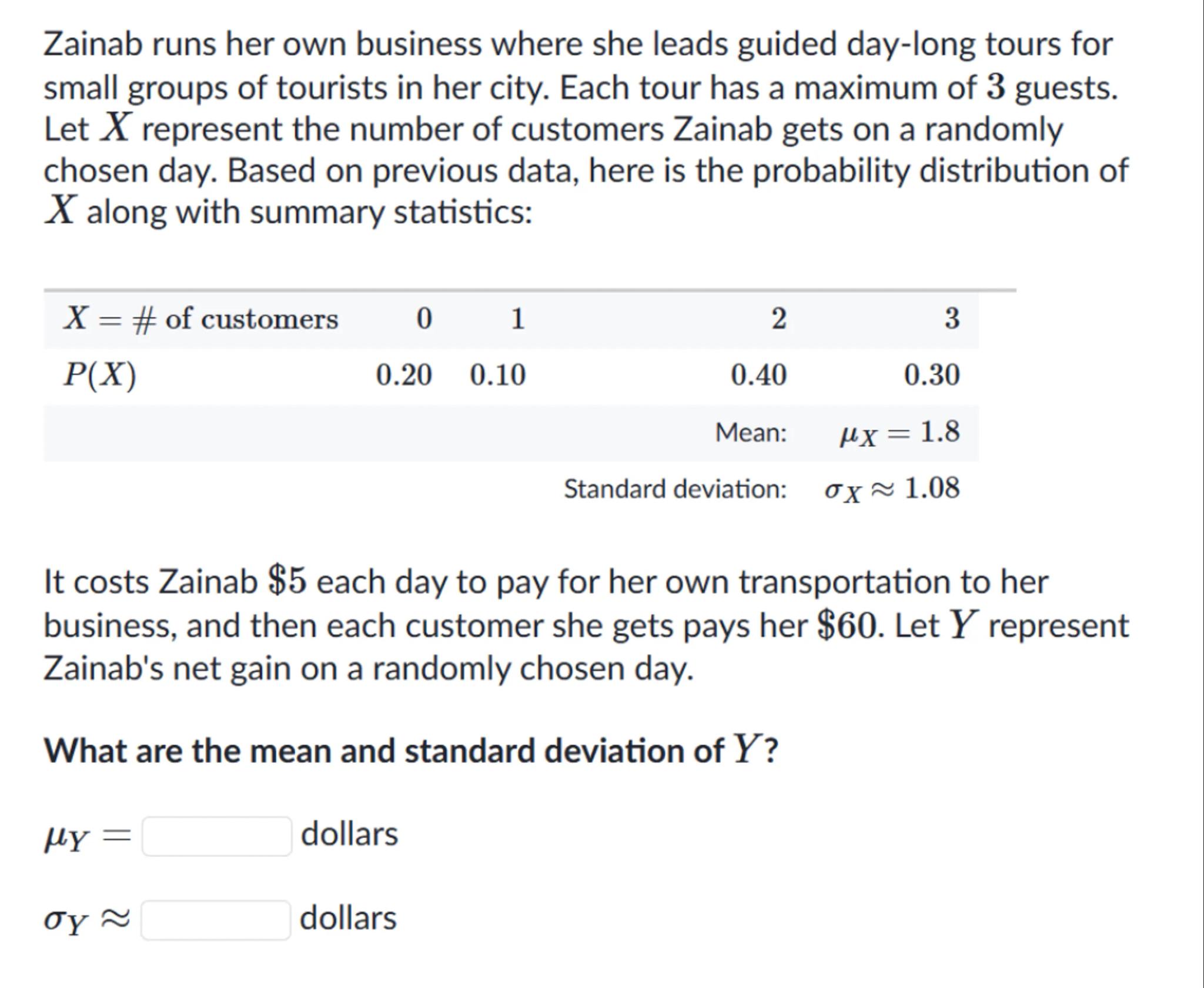
Task: Click the μY mean answer input box
Action: [x=216, y=836]
